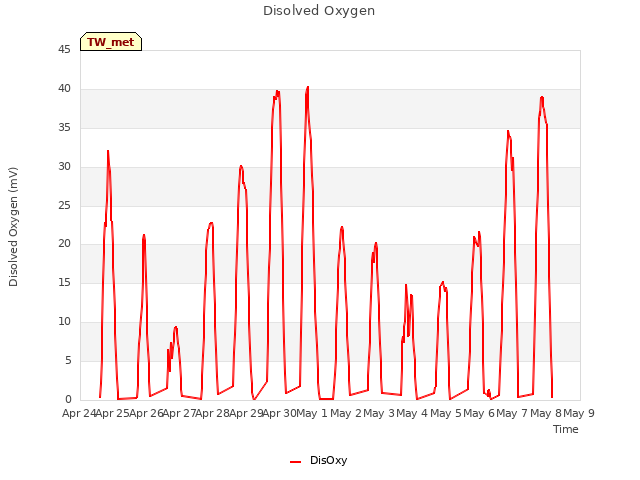Click the 'Time' x-axis label
Image resolution: width=640 pixels, height=480 pixels.
click(566, 429)
